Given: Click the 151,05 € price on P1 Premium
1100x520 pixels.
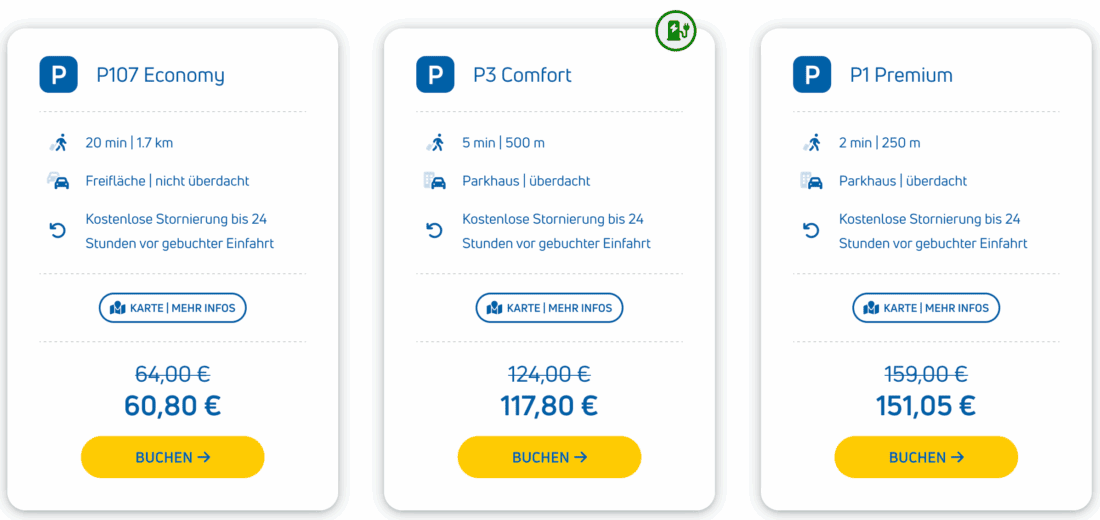Looking at the screenshot, I should tap(926, 405).
